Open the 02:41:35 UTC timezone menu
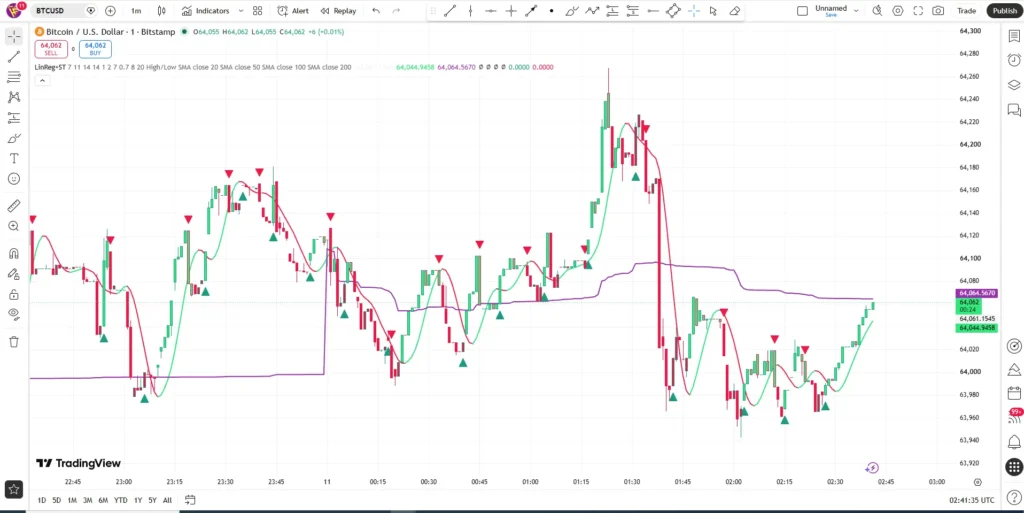The height and width of the screenshot is (513, 1024). [972, 500]
